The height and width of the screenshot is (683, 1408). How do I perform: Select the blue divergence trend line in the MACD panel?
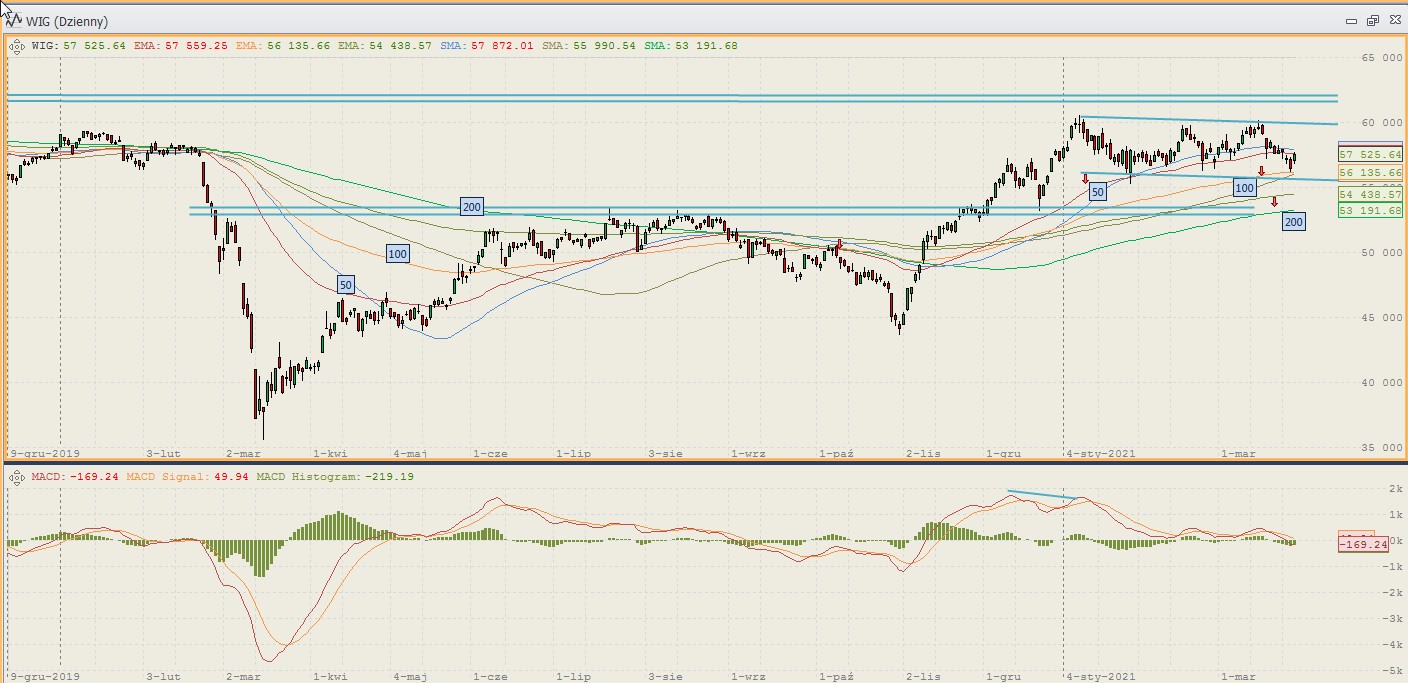coord(1041,494)
